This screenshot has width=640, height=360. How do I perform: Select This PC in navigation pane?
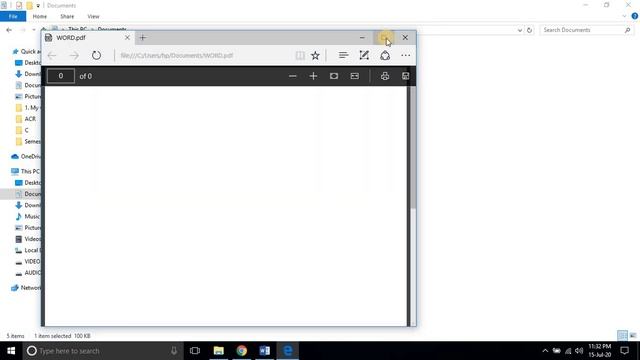26,171
